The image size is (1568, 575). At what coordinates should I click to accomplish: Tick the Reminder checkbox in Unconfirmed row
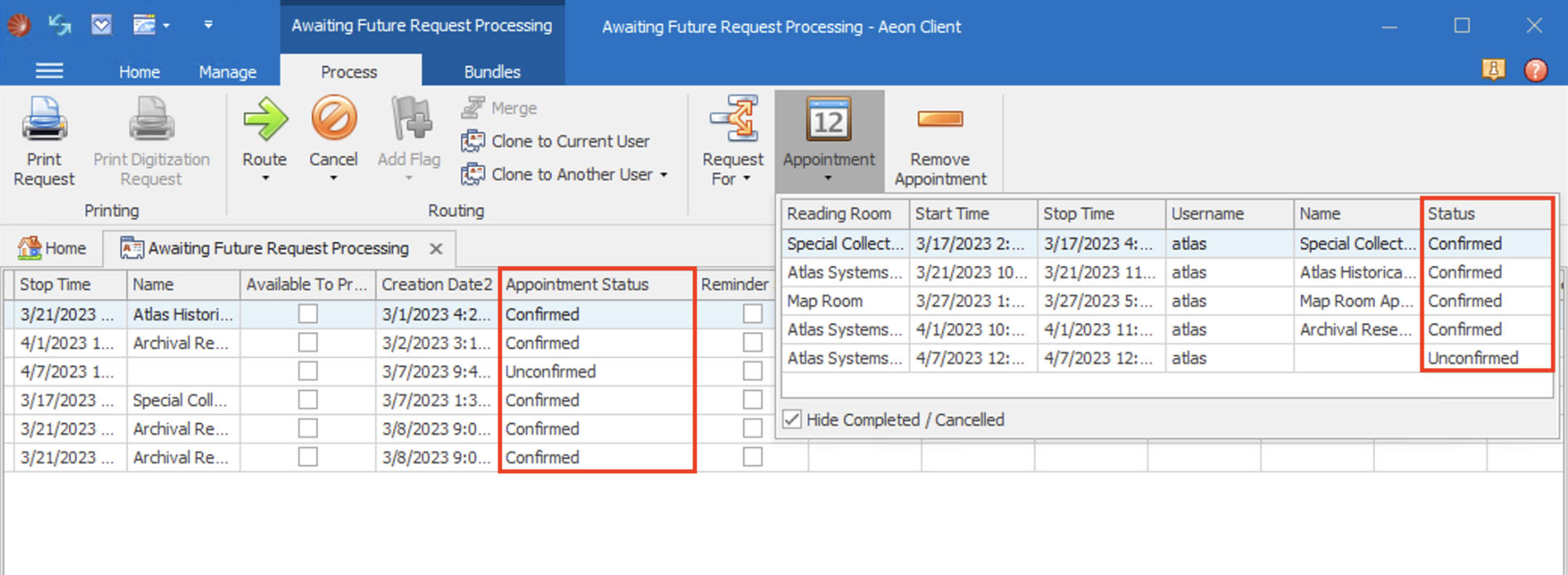tap(752, 371)
